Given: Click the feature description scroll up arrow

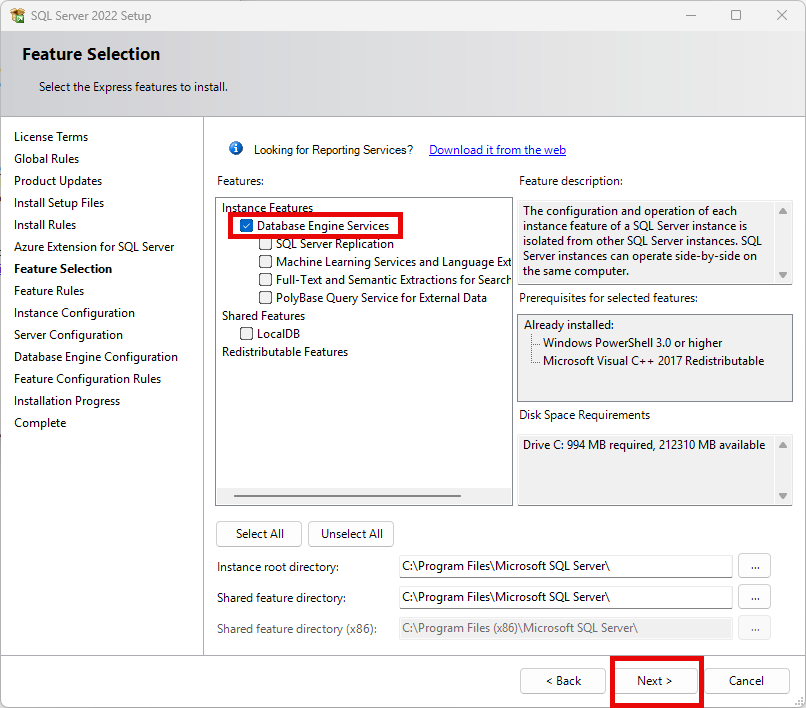Looking at the screenshot, I should [x=782, y=211].
